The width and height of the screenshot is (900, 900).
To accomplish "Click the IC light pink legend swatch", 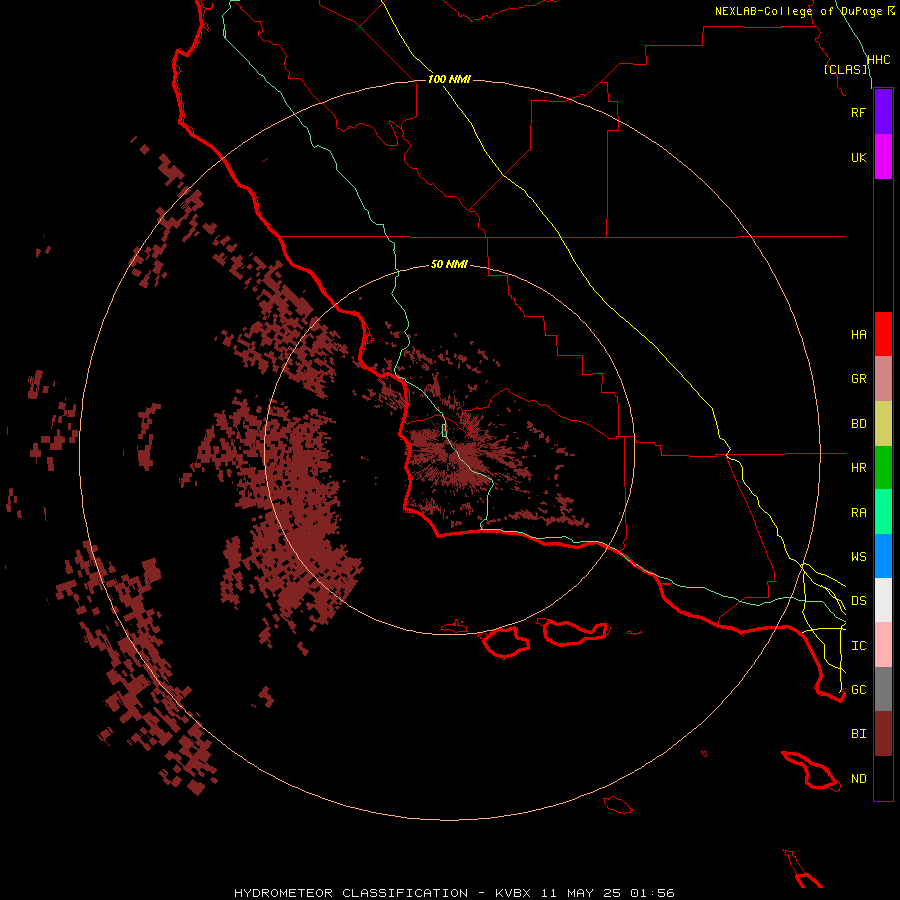I will pyautogui.click(x=883, y=645).
